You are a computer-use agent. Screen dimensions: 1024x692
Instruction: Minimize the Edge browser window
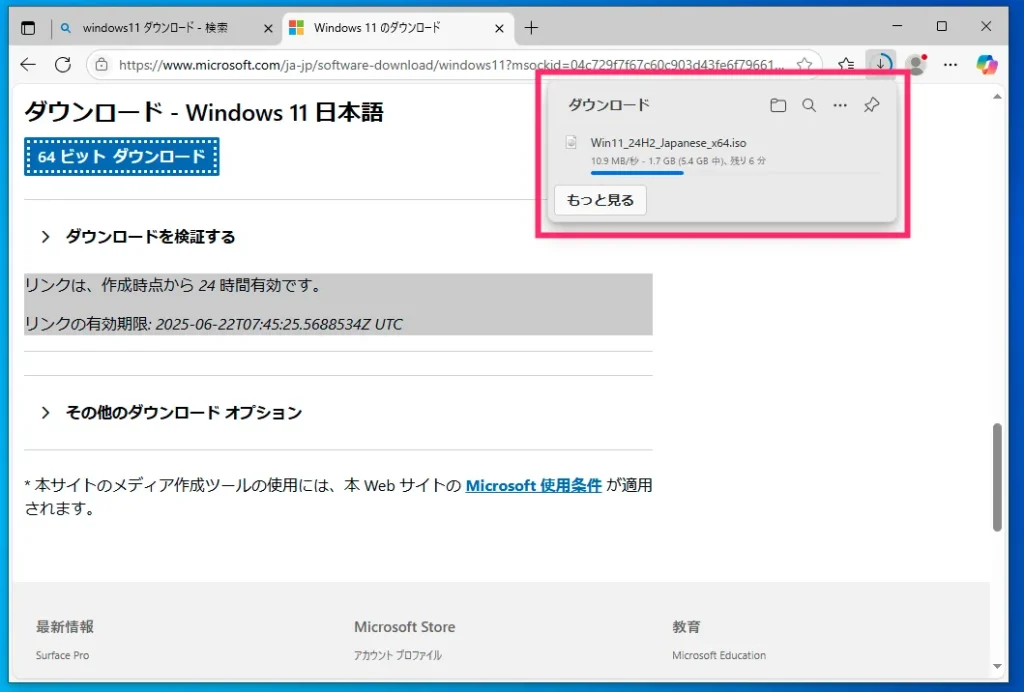click(x=897, y=26)
